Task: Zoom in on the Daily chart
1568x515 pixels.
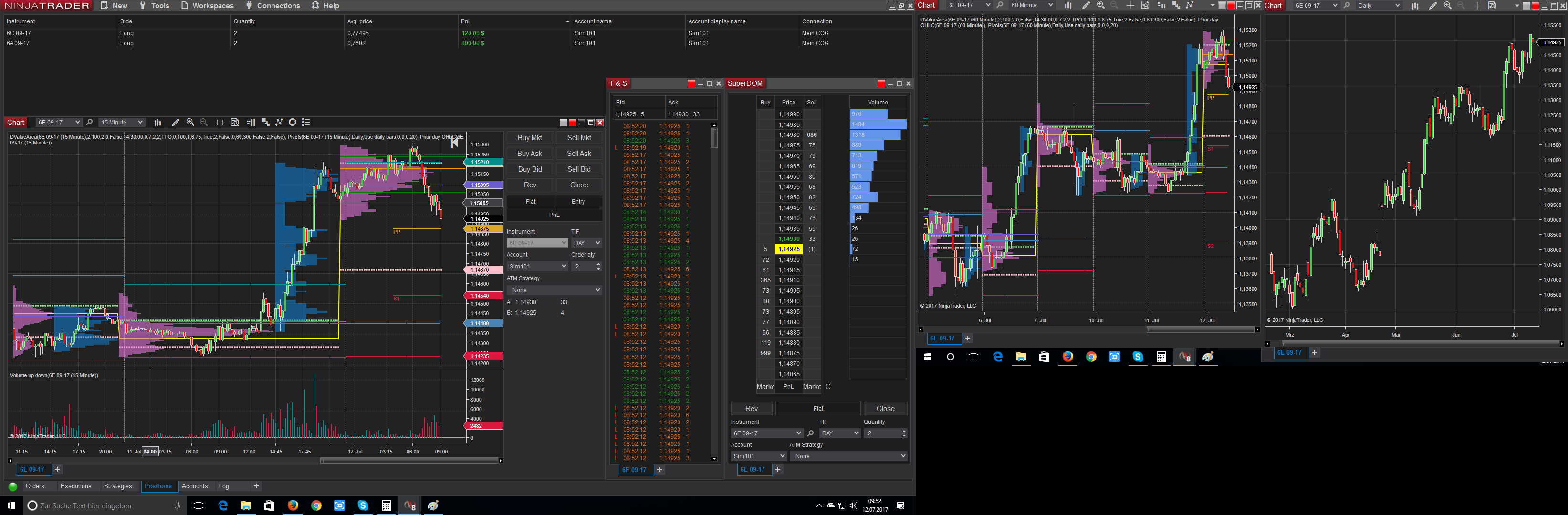Action: (x=1447, y=5)
